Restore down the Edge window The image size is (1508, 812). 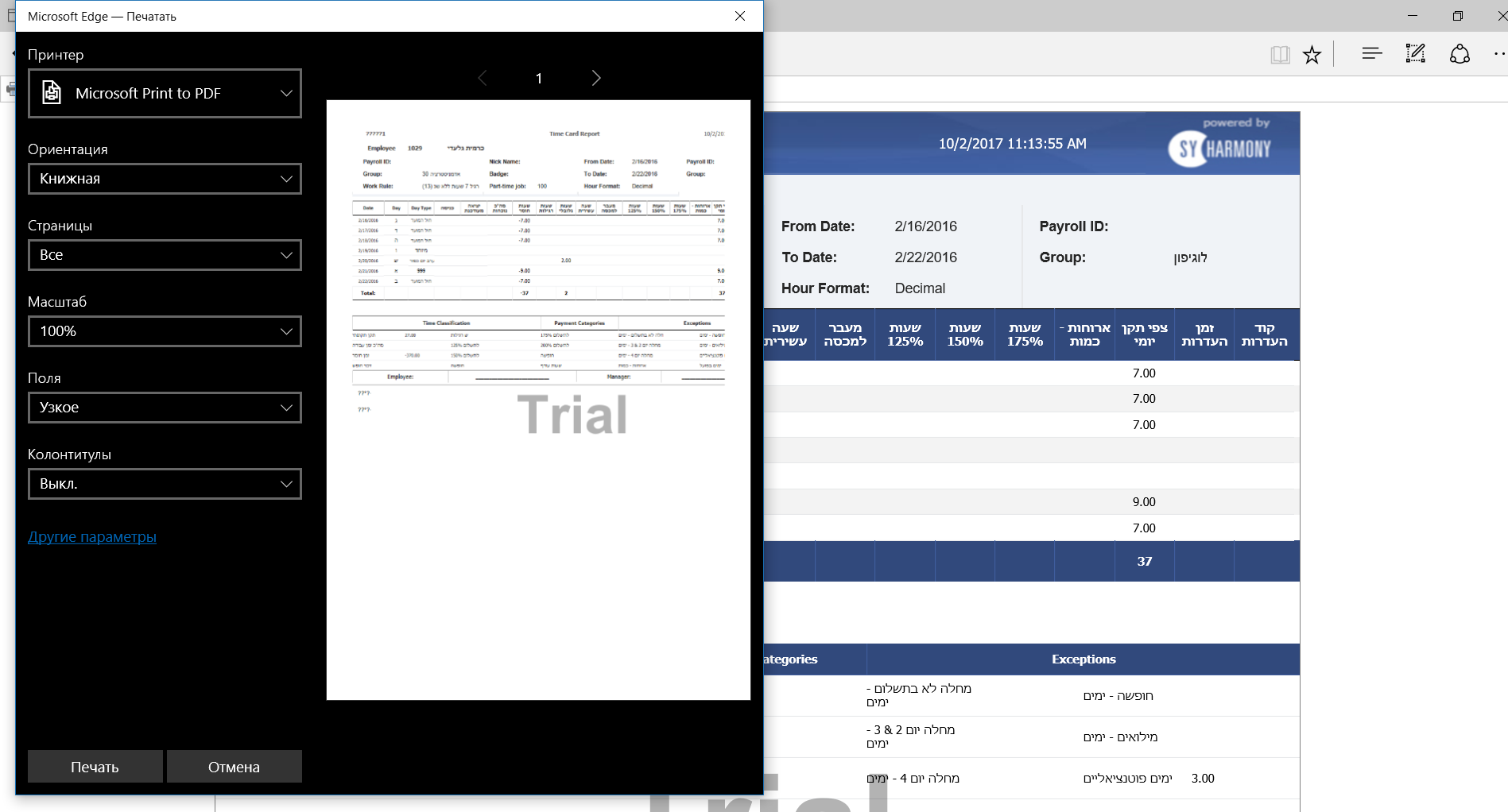click(x=1458, y=16)
